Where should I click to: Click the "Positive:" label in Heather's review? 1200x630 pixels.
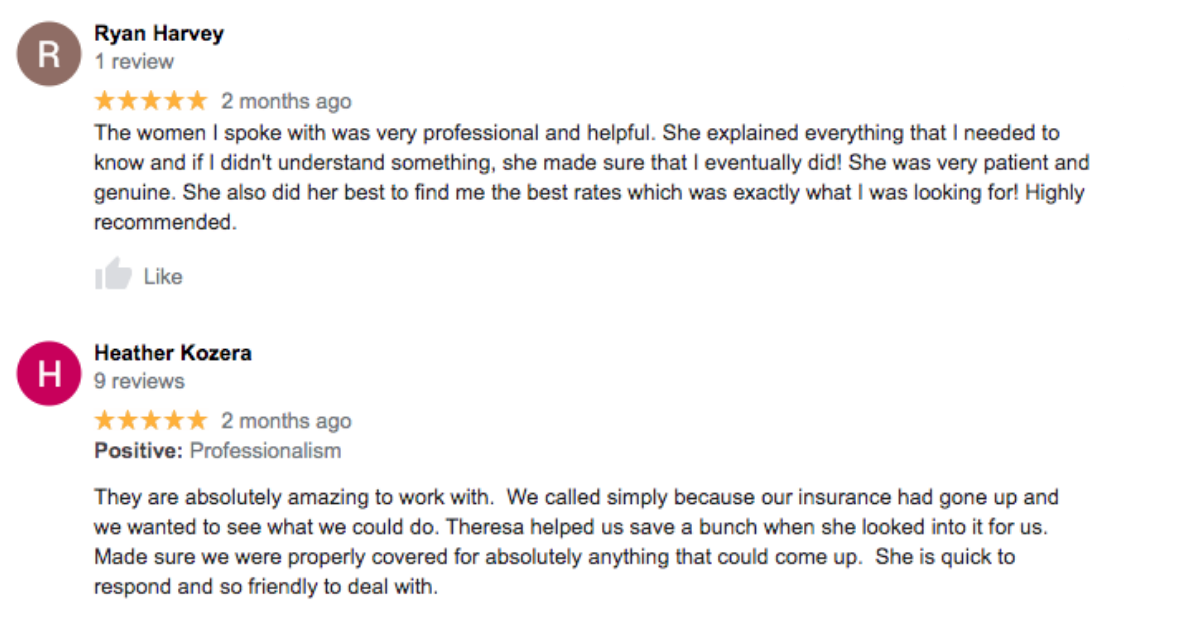pos(139,451)
